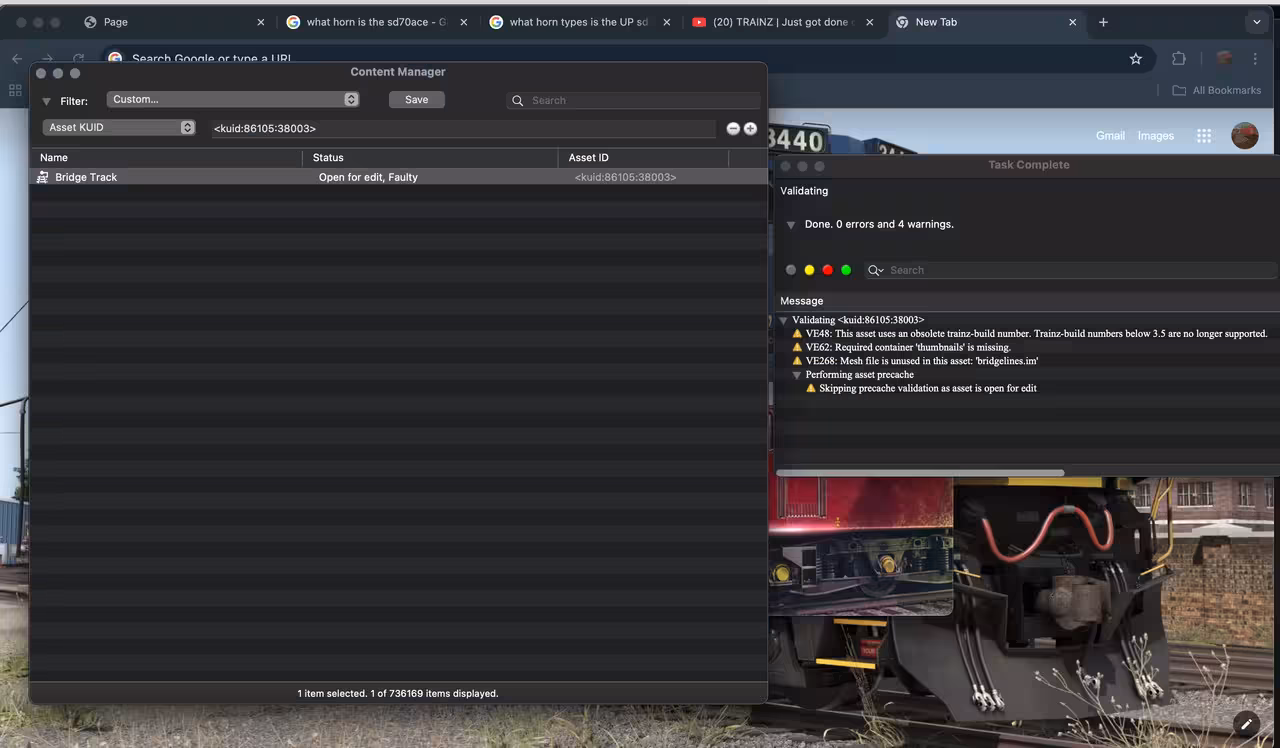The height and width of the screenshot is (748, 1280).
Task: Select the VE62 thumbnails missing warning
Action: (x=908, y=347)
